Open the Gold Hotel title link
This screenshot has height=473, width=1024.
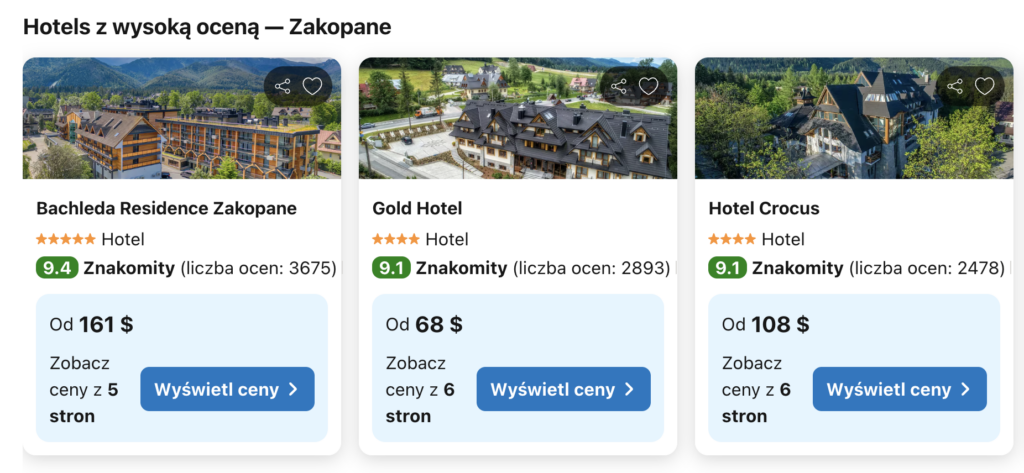pyautogui.click(x=417, y=209)
